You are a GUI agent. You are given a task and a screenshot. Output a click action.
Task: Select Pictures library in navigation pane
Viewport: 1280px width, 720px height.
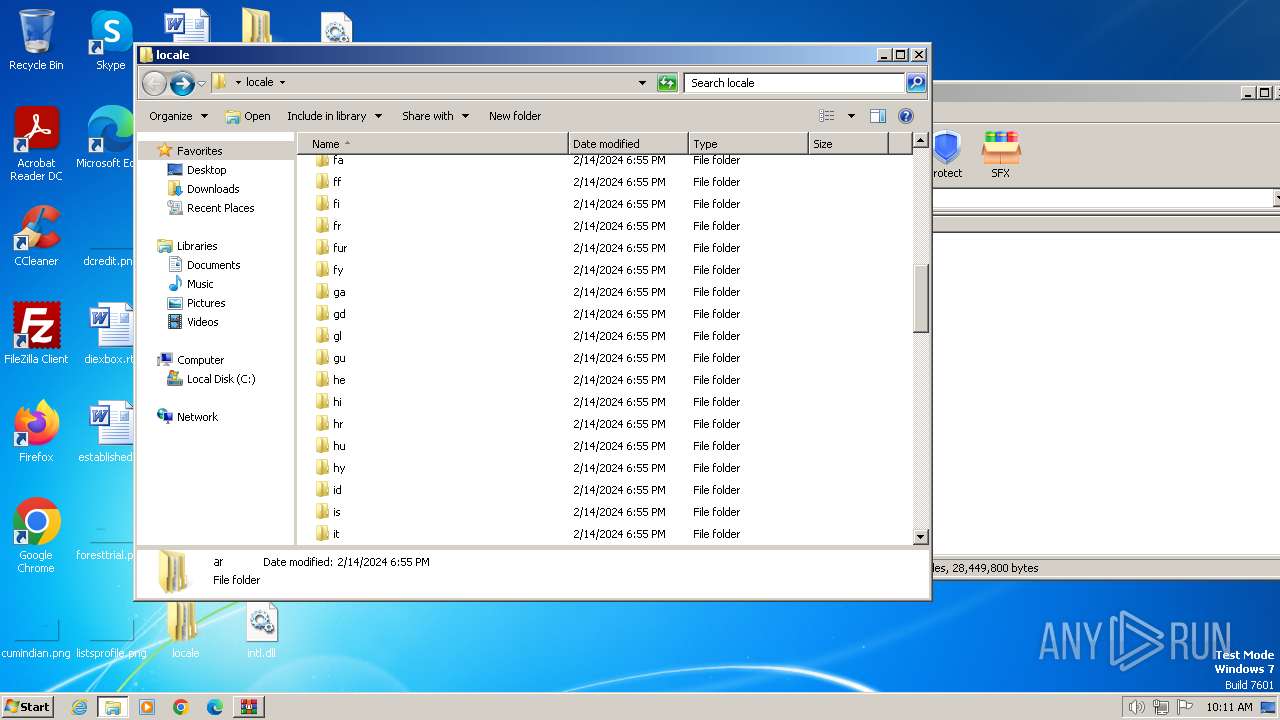click(206, 303)
